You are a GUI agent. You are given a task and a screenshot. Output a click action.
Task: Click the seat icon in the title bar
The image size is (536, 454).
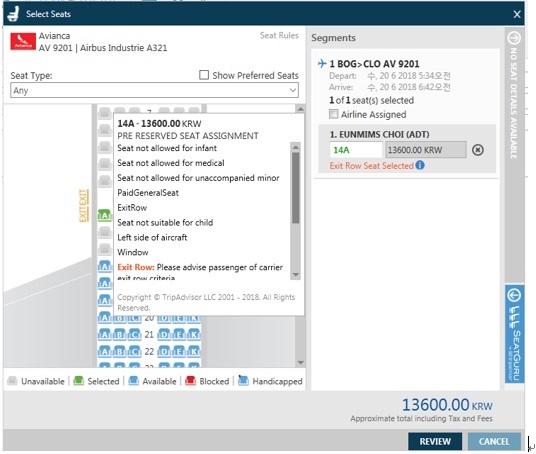click(x=13, y=14)
